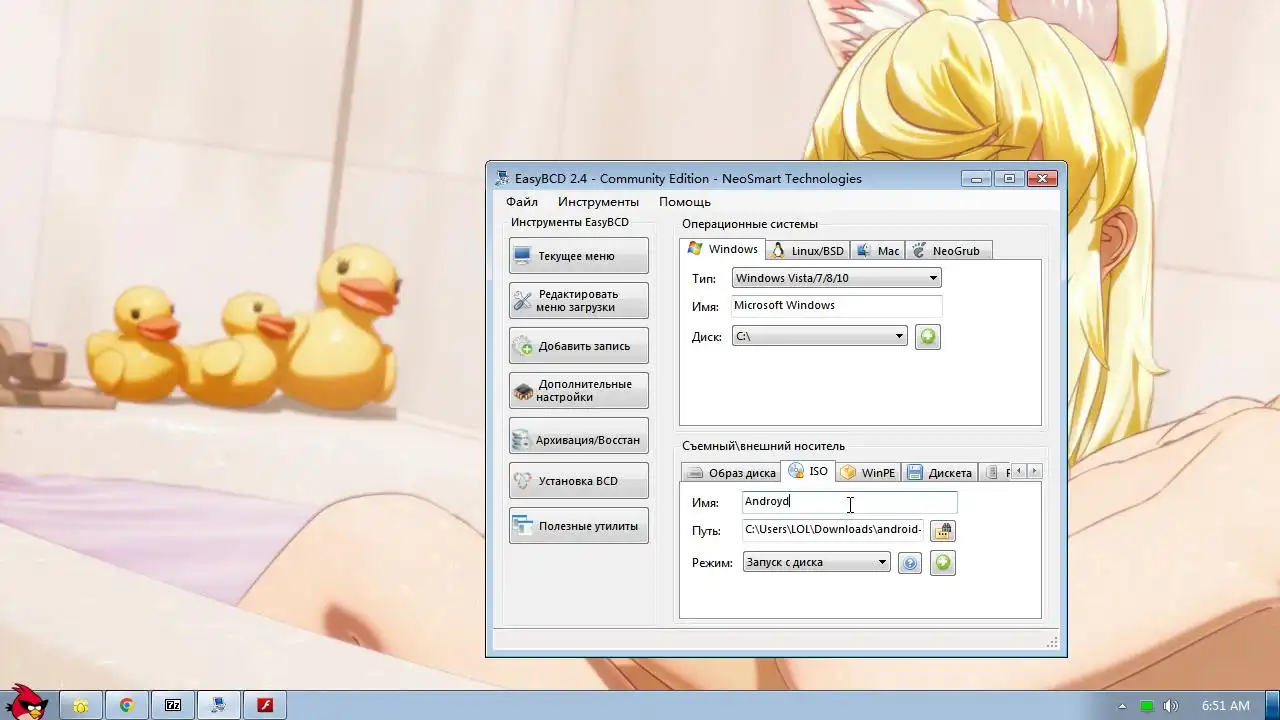The image size is (1280, 720).
Task: Switch to the WinPE tab
Action: click(868, 473)
